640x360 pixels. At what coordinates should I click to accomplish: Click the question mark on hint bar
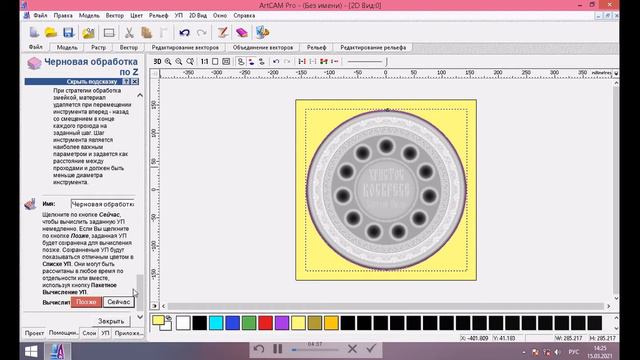click(127, 82)
